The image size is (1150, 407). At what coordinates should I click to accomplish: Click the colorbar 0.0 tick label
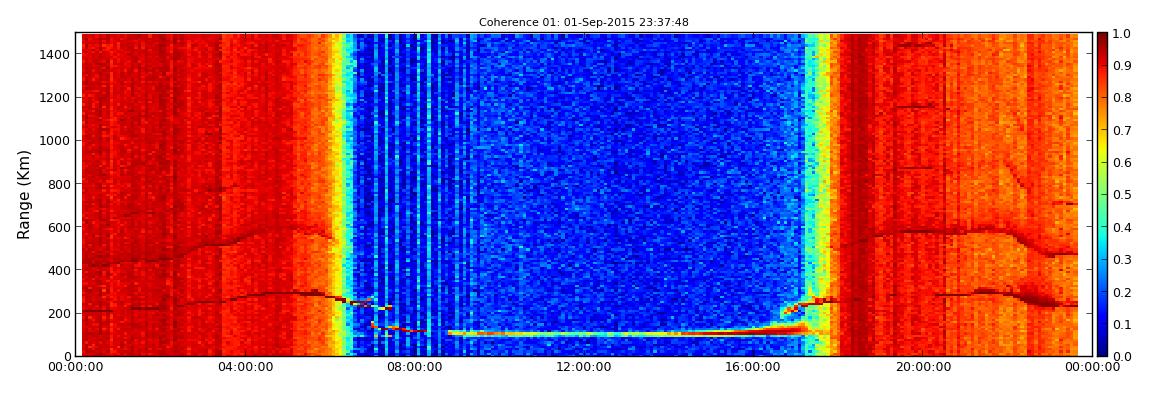point(1122,356)
